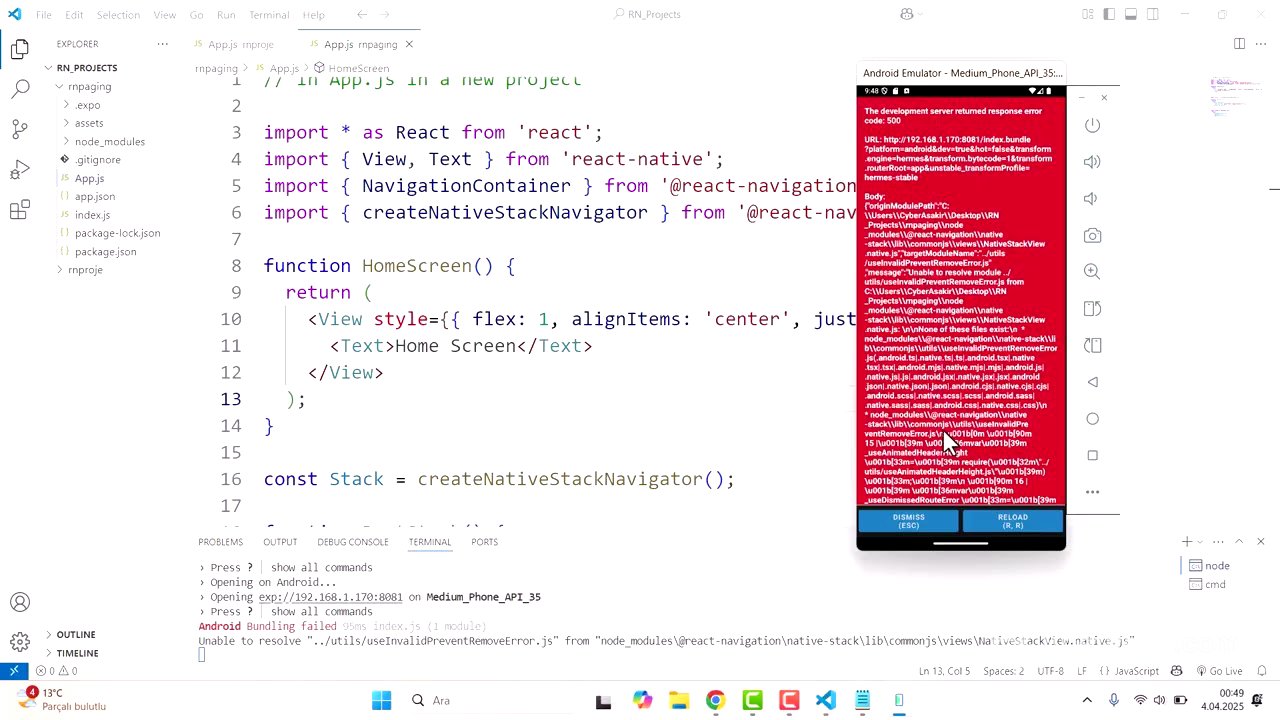Click the emulator Overview square button
This screenshot has height=720, width=1280.
(1092, 455)
